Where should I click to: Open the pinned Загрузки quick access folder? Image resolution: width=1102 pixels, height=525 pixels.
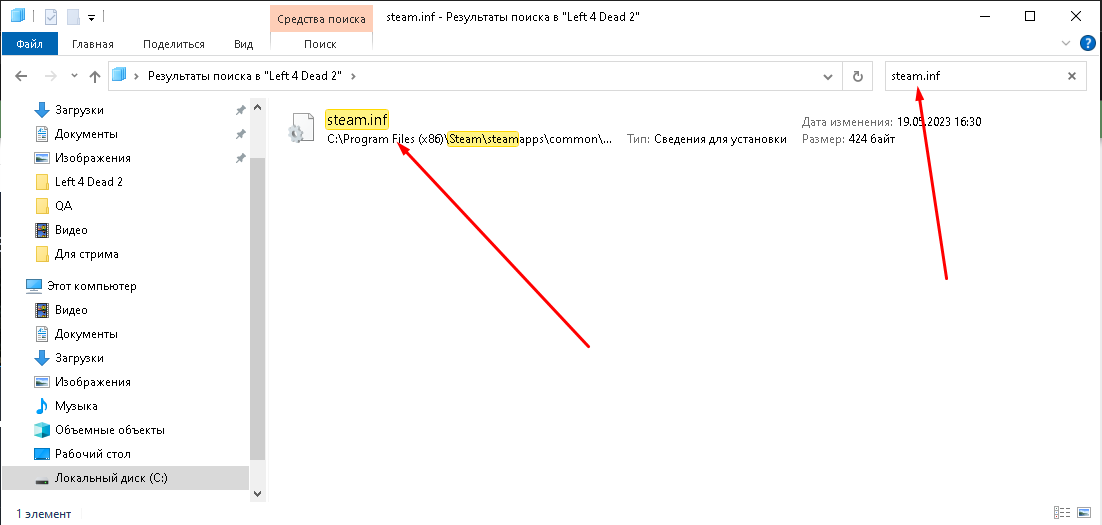pos(79,110)
